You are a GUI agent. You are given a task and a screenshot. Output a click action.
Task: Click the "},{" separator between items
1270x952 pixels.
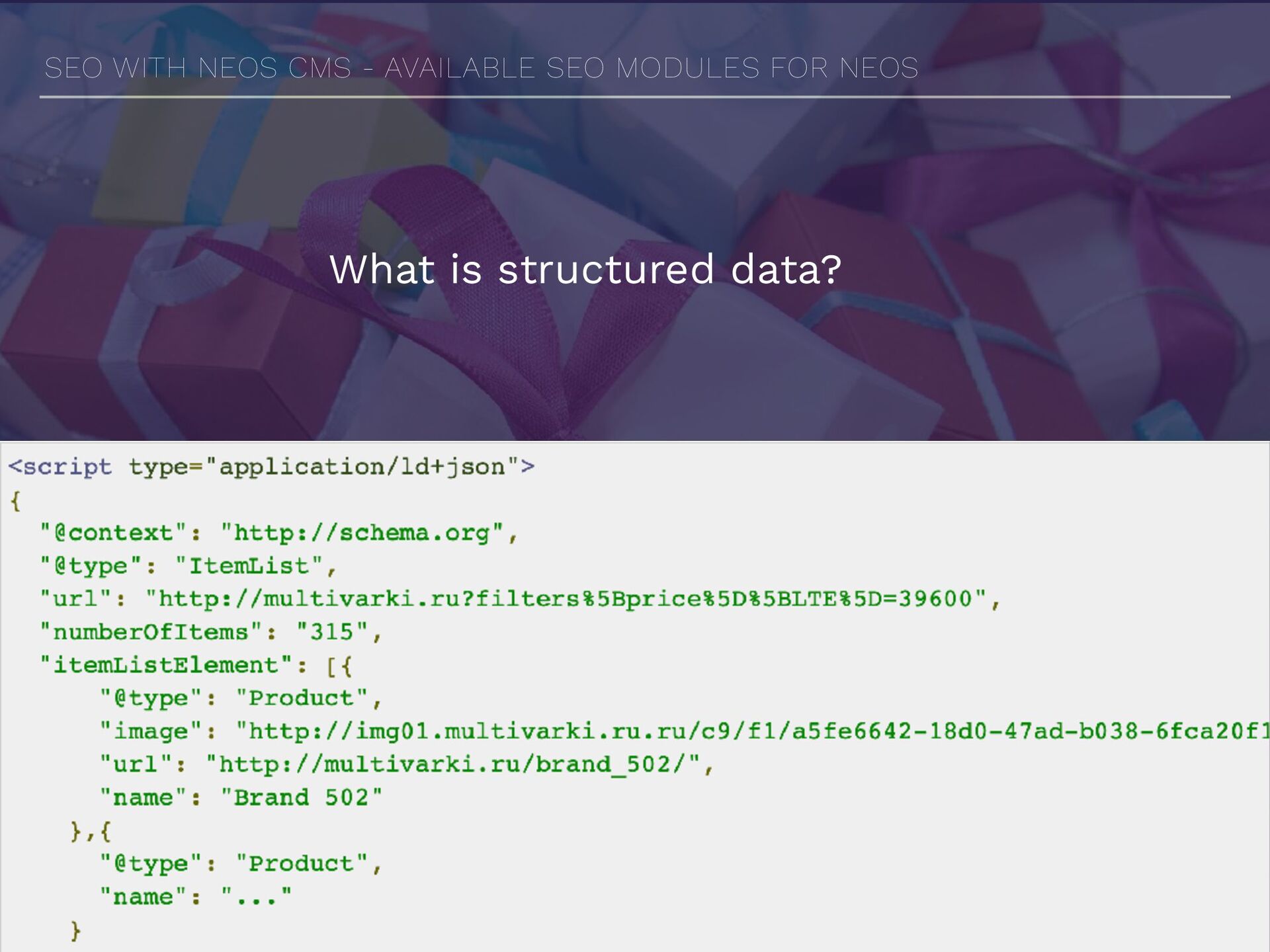91,831
